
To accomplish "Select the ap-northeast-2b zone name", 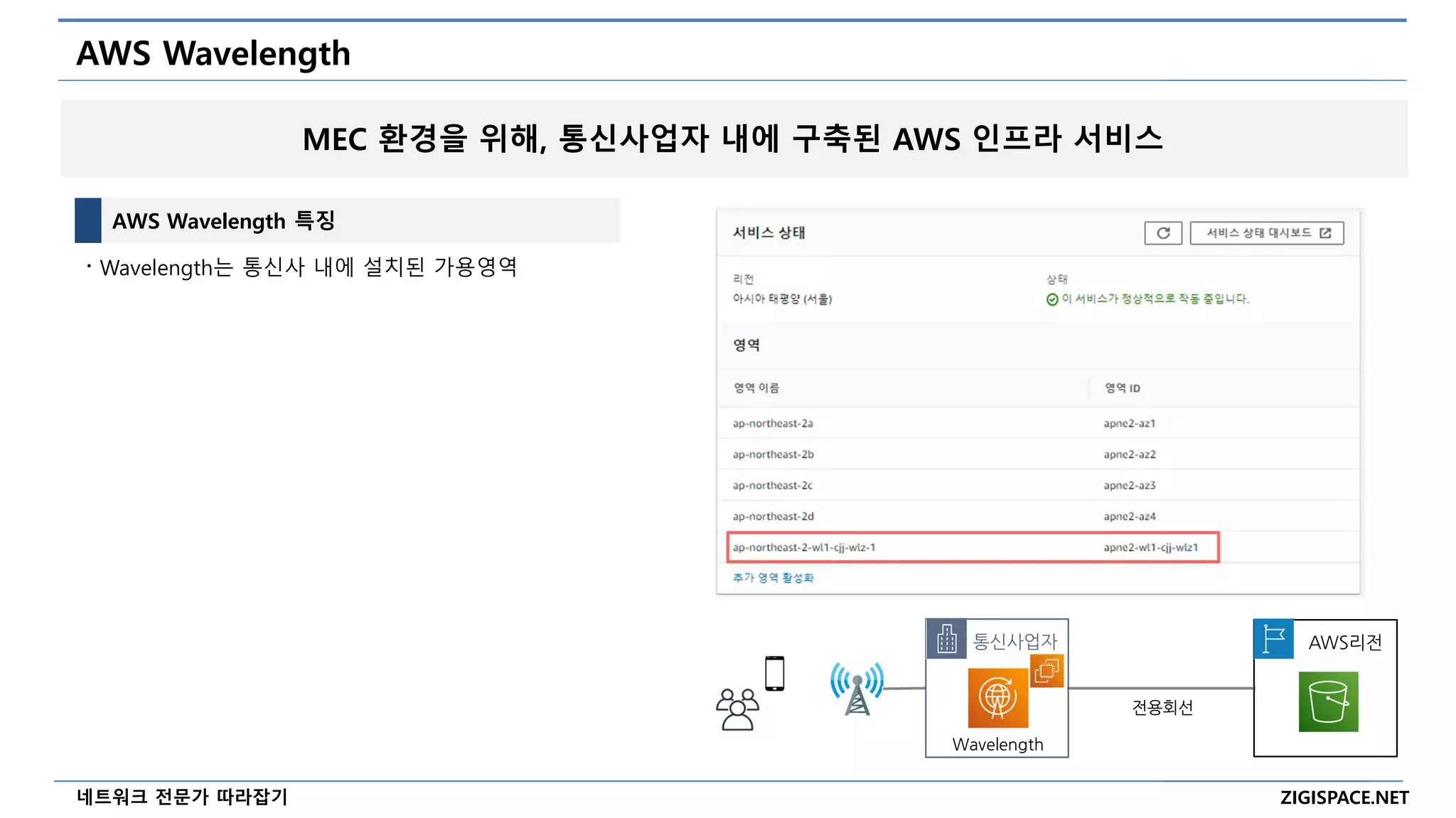I will point(773,454).
